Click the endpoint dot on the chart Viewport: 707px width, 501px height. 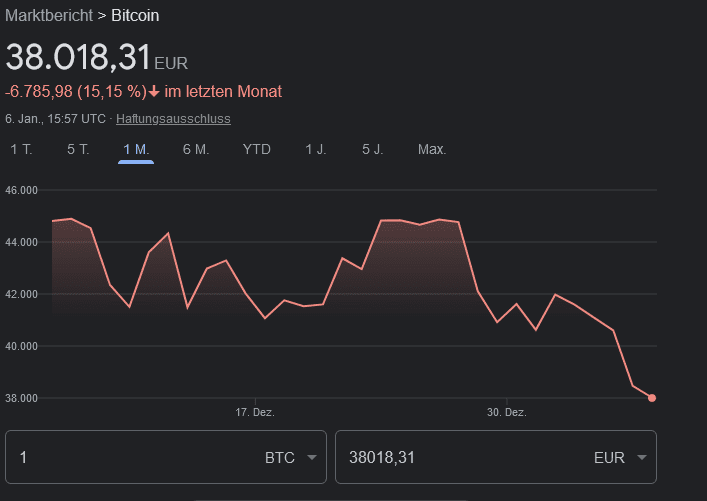652,398
